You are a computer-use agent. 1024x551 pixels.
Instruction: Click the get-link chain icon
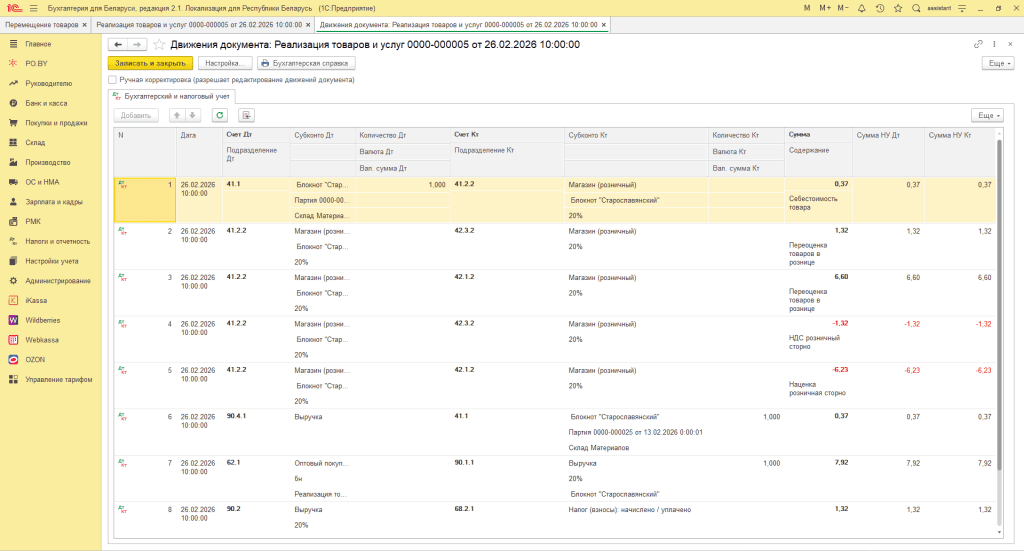coord(978,45)
